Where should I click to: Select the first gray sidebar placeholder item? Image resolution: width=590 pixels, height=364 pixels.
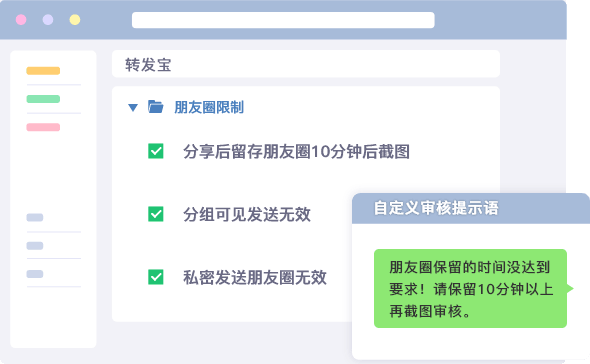pyautogui.click(x=35, y=217)
